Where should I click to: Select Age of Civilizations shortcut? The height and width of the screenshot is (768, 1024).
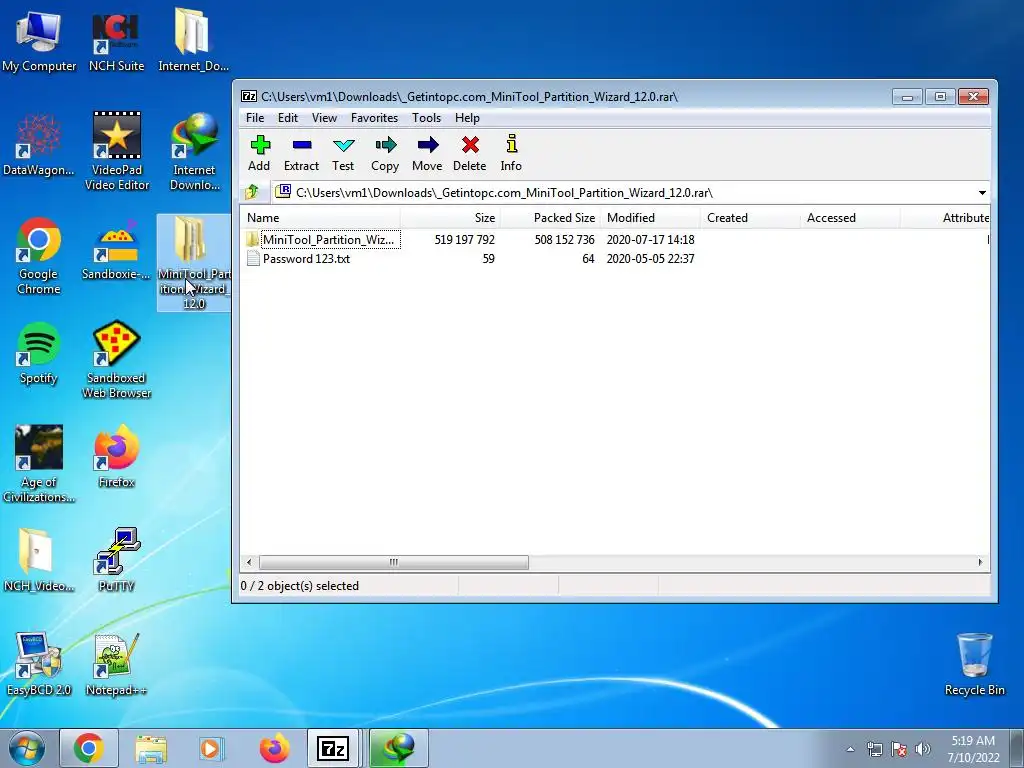pos(39,464)
